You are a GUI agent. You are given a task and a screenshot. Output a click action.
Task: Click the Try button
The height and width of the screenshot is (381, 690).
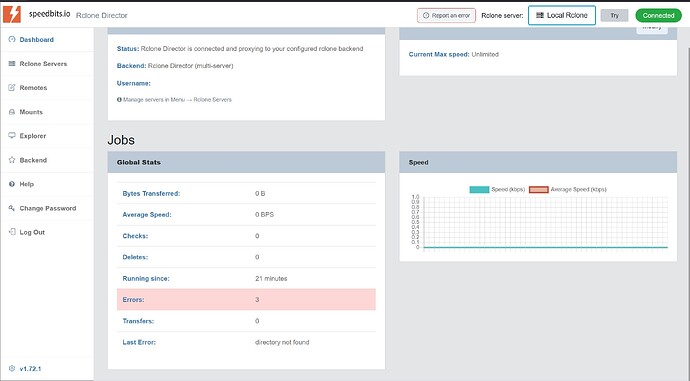(614, 15)
